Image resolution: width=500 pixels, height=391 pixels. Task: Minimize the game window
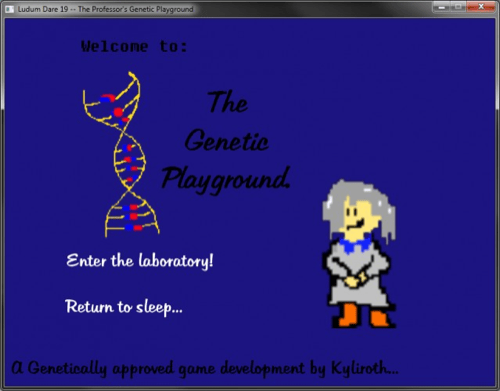point(441,7)
